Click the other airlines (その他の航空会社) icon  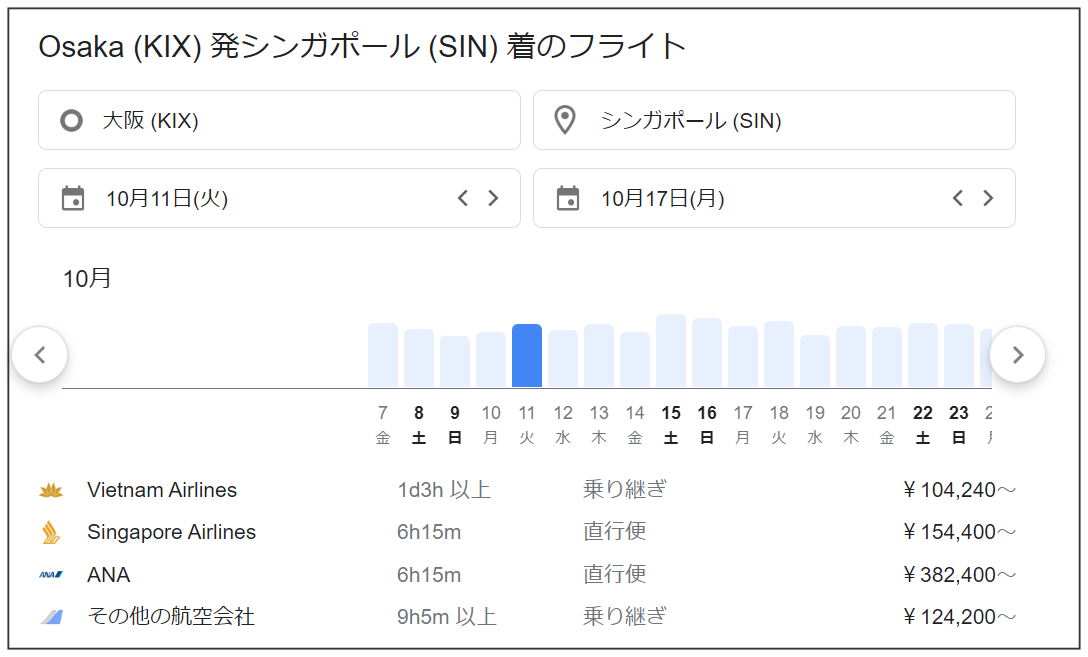51,617
